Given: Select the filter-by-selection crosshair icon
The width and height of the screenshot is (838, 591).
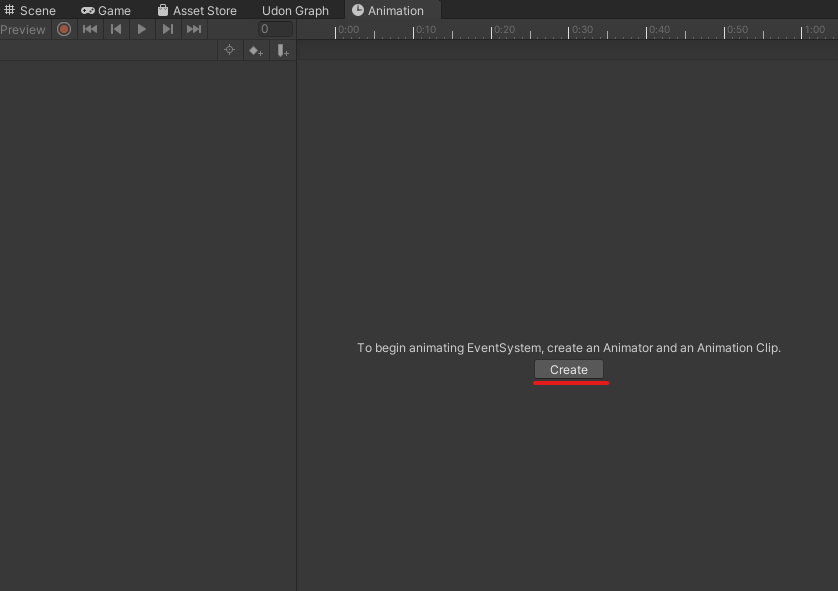Looking at the screenshot, I should click(229, 50).
